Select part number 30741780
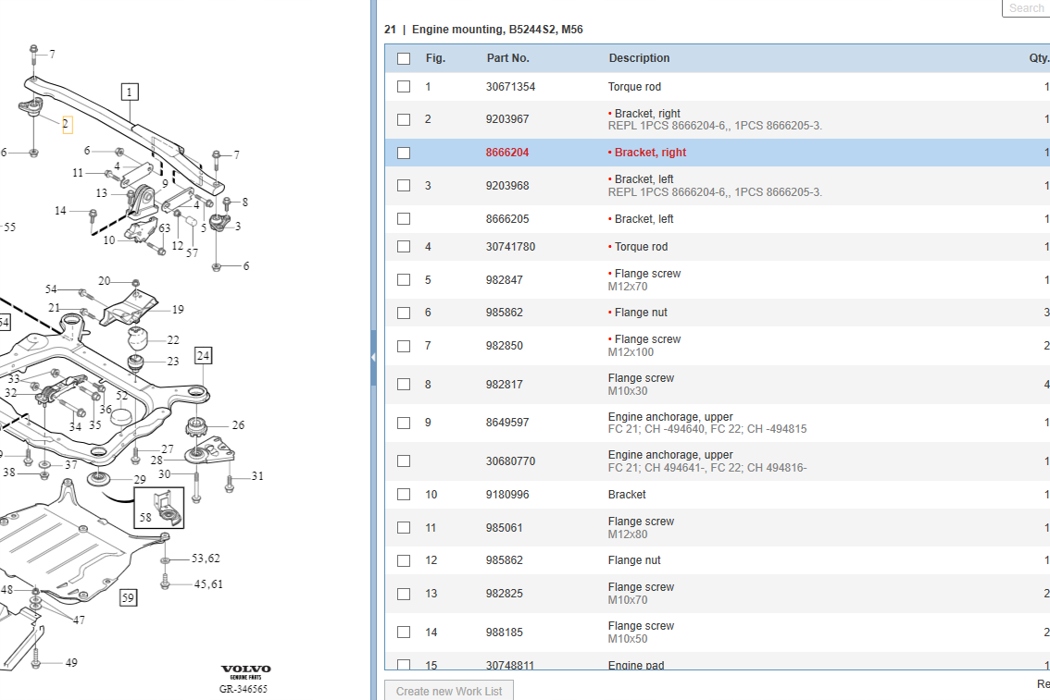Image resolution: width=1050 pixels, height=700 pixels. pyautogui.click(x=510, y=247)
